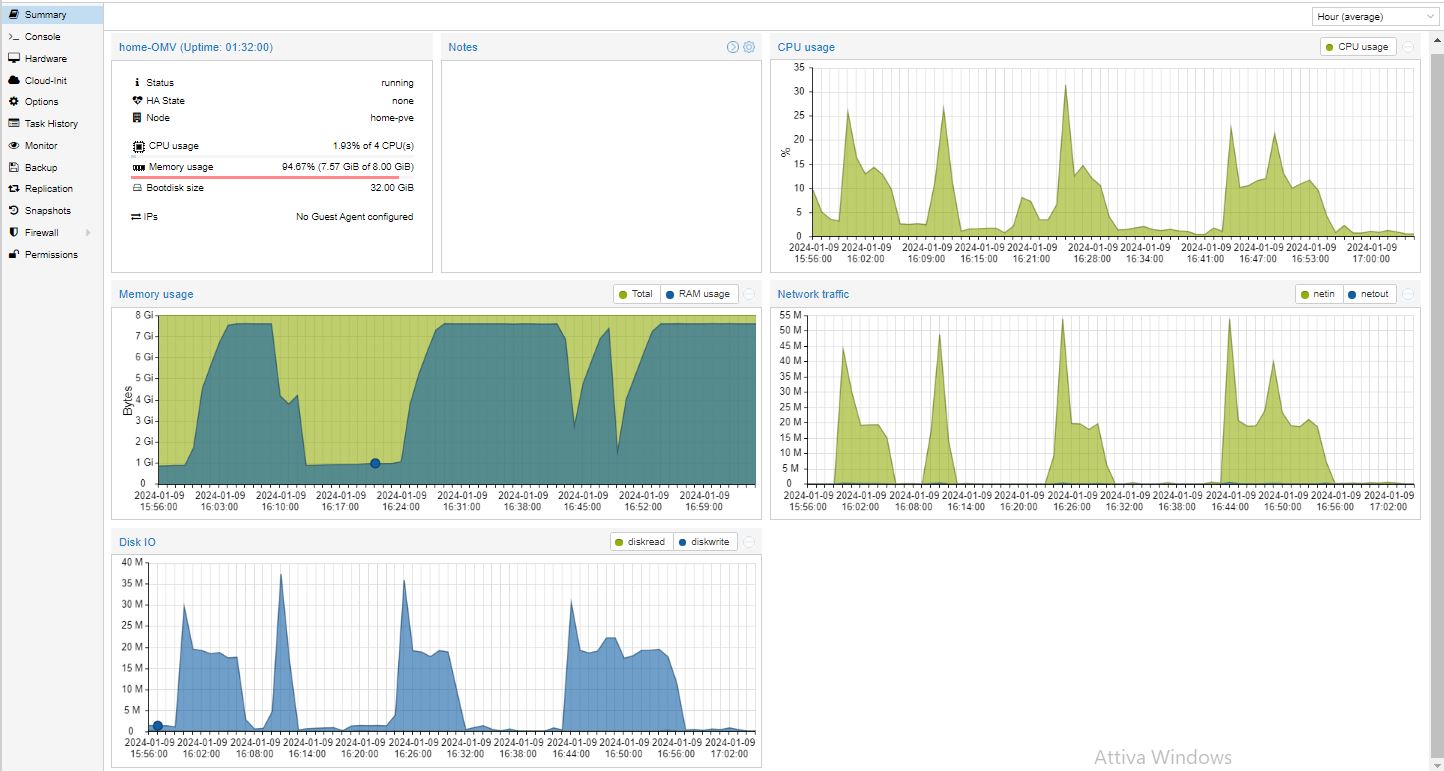Click the '32.00 GiB' bootdisk value
Image resolution: width=1444 pixels, height=771 pixels.
tap(391, 188)
